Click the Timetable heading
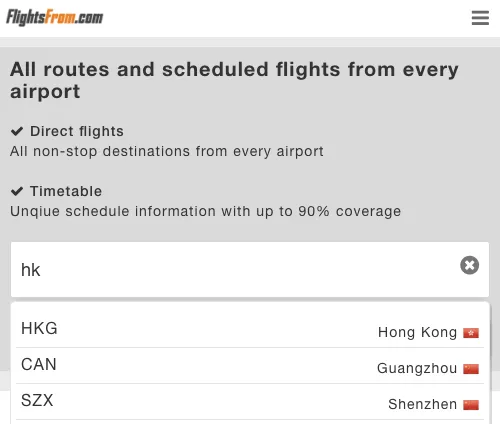Image resolution: width=500 pixels, height=424 pixels. (66, 191)
